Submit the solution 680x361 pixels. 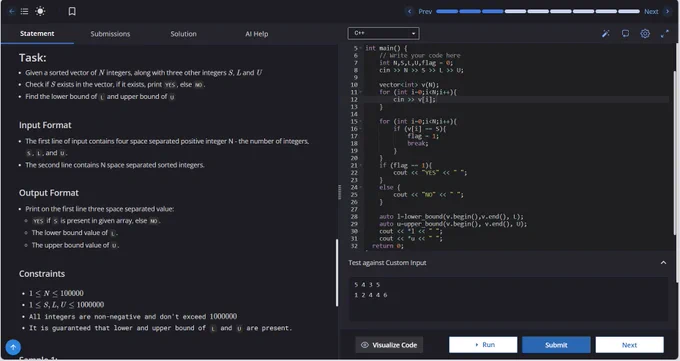[x=556, y=345]
